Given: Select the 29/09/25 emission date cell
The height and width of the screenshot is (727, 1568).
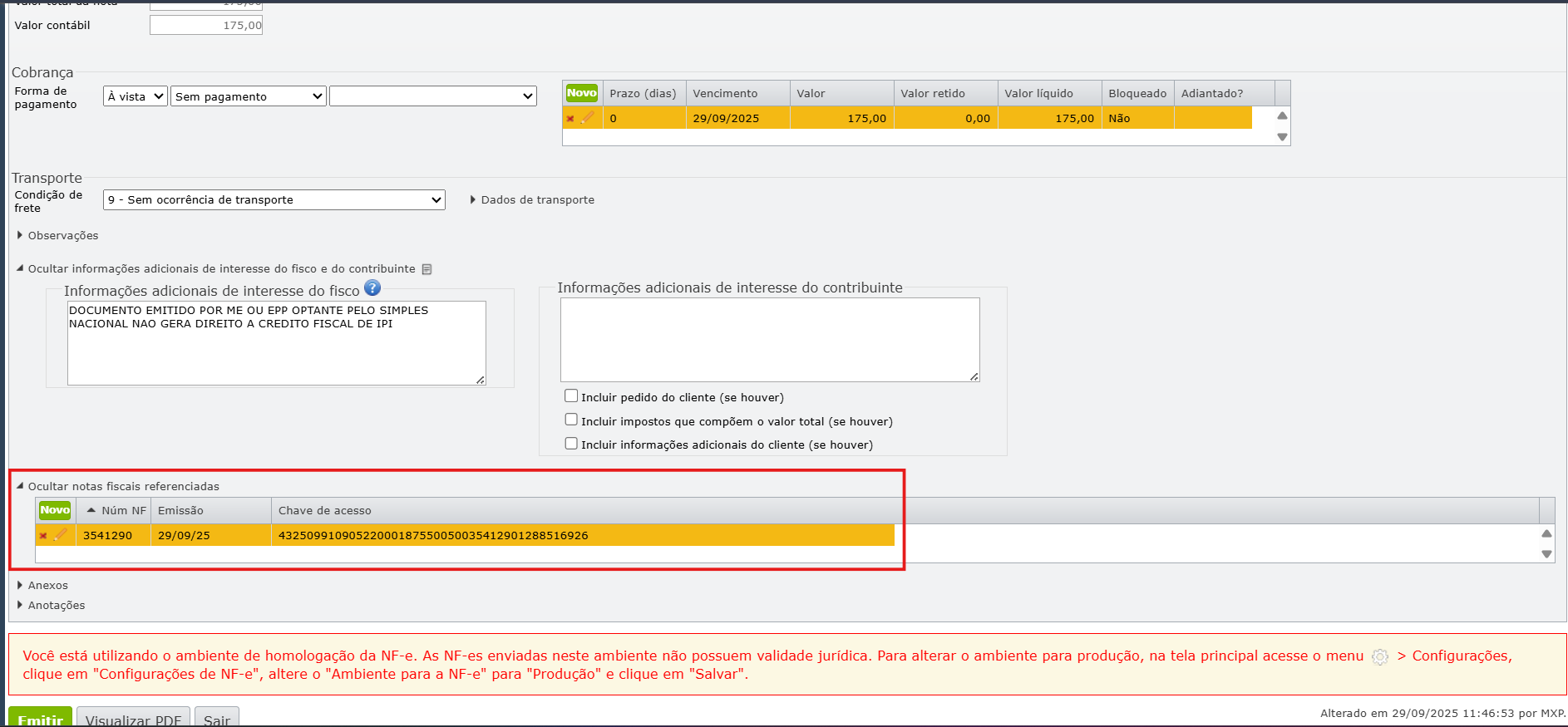Looking at the screenshot, I should [x=211, y=536].
